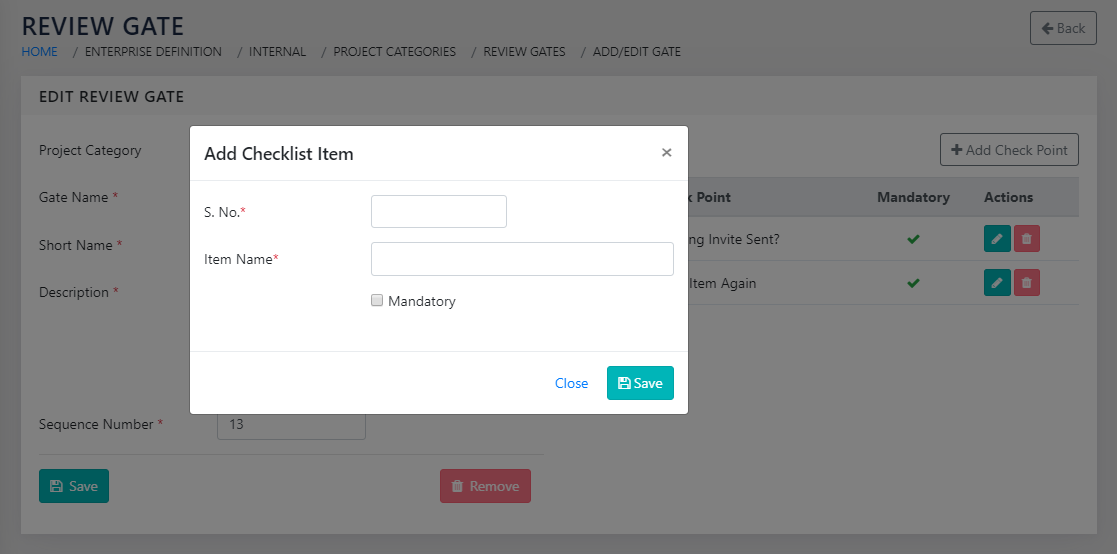Go to Review Gates breadcrumb
The image size is (1117, 554).
pos(524,51)
